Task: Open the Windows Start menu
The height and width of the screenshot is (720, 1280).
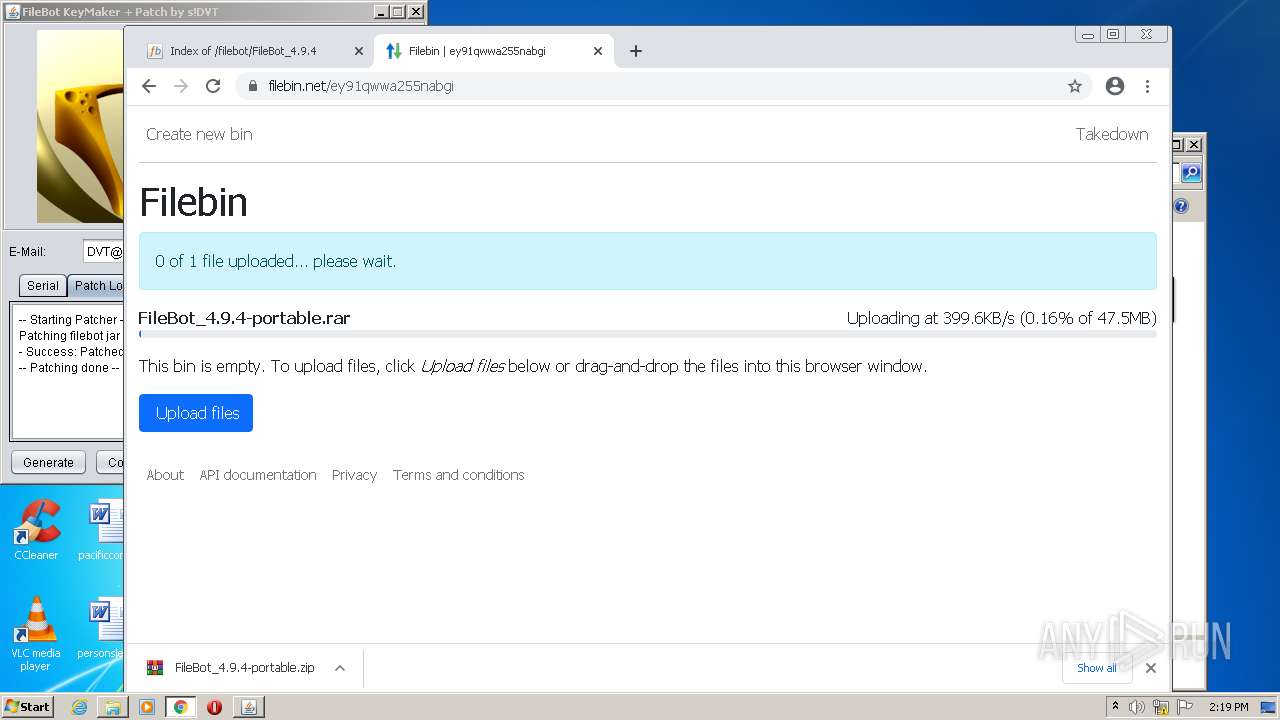Action: (x=28, y=706)
